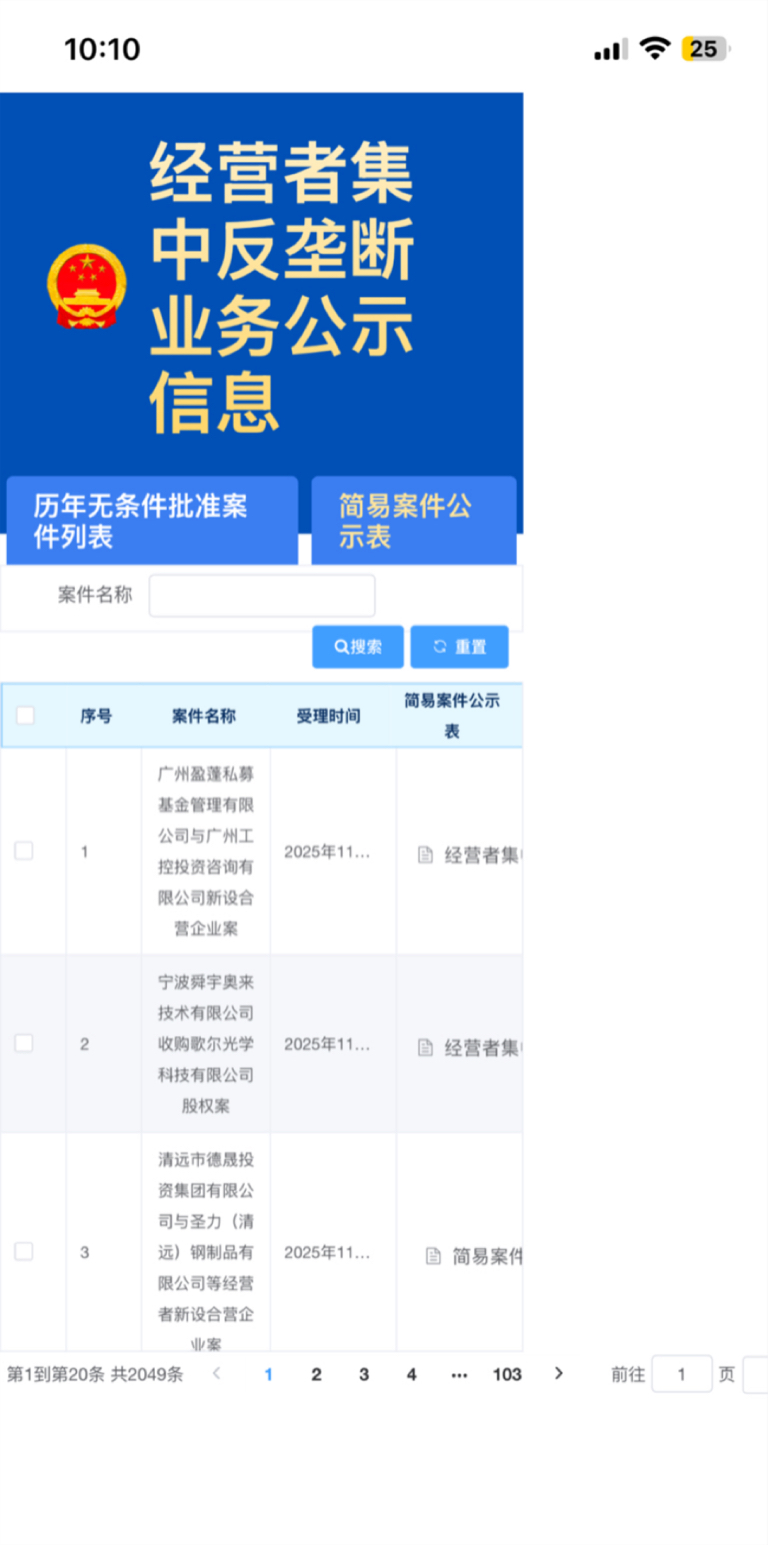Click serial number 1 cell

click(x=85, y=852)
